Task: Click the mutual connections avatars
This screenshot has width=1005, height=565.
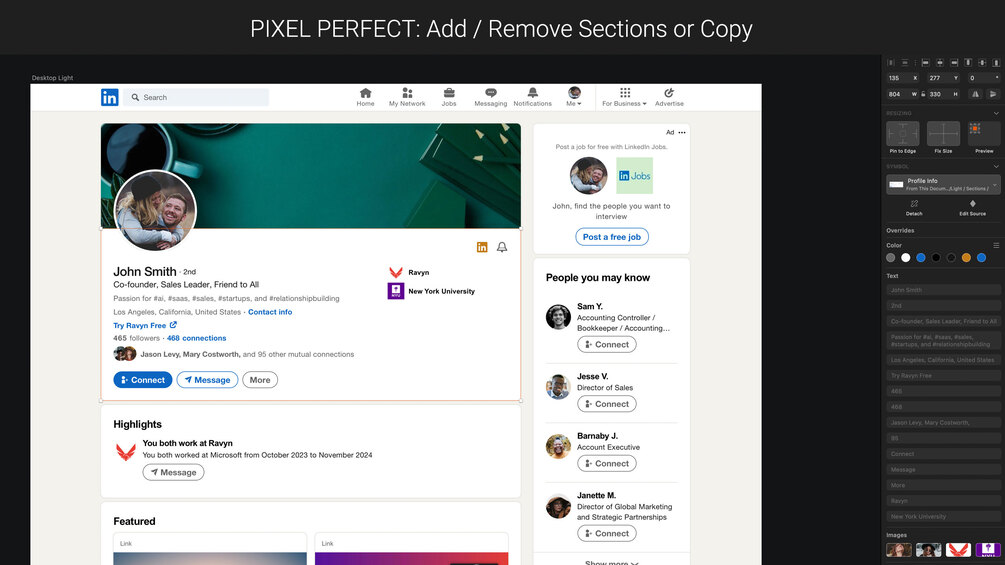Action: point(125,354)
